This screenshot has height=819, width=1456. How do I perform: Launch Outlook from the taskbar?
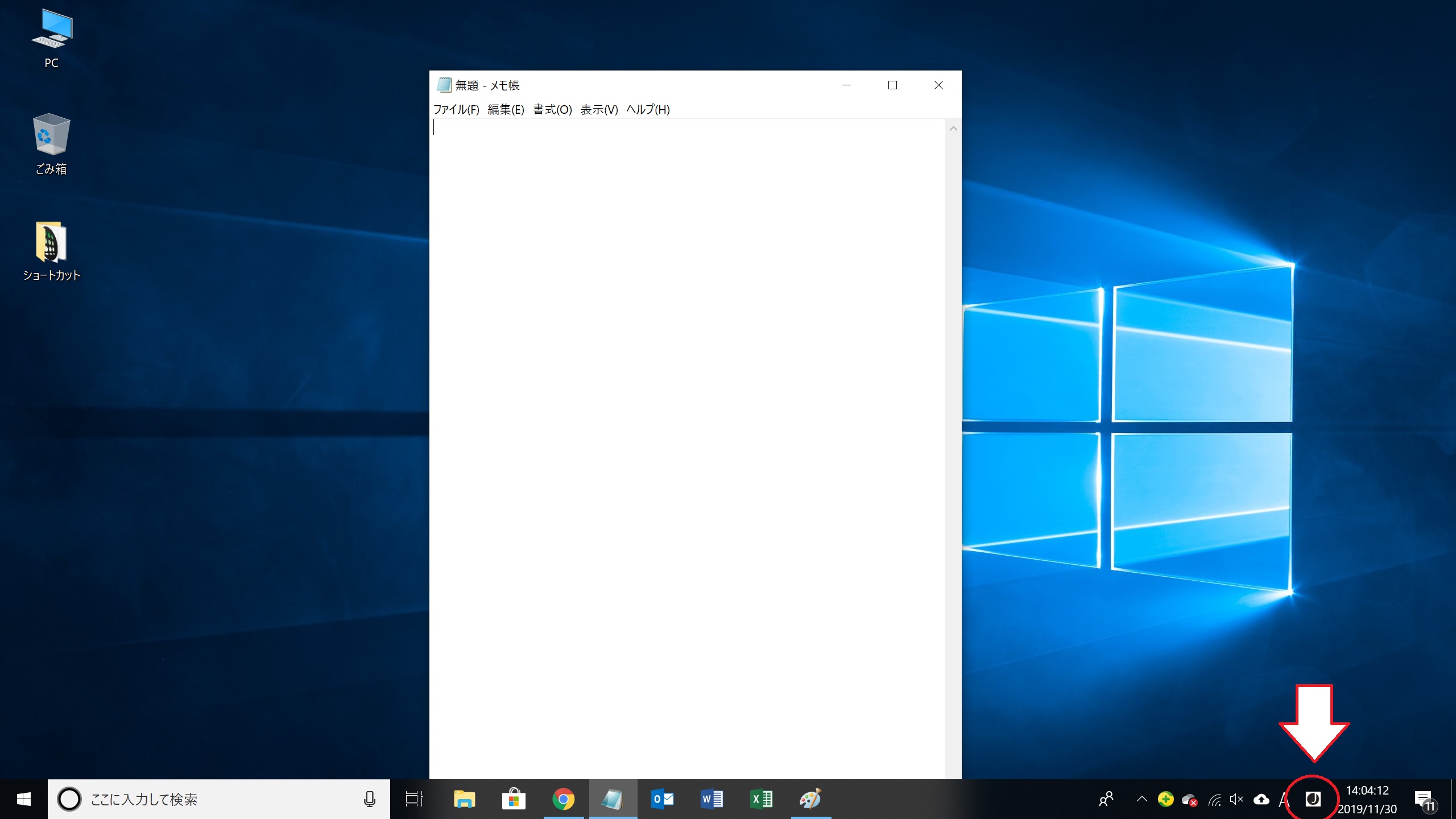(x=663, y=799)
